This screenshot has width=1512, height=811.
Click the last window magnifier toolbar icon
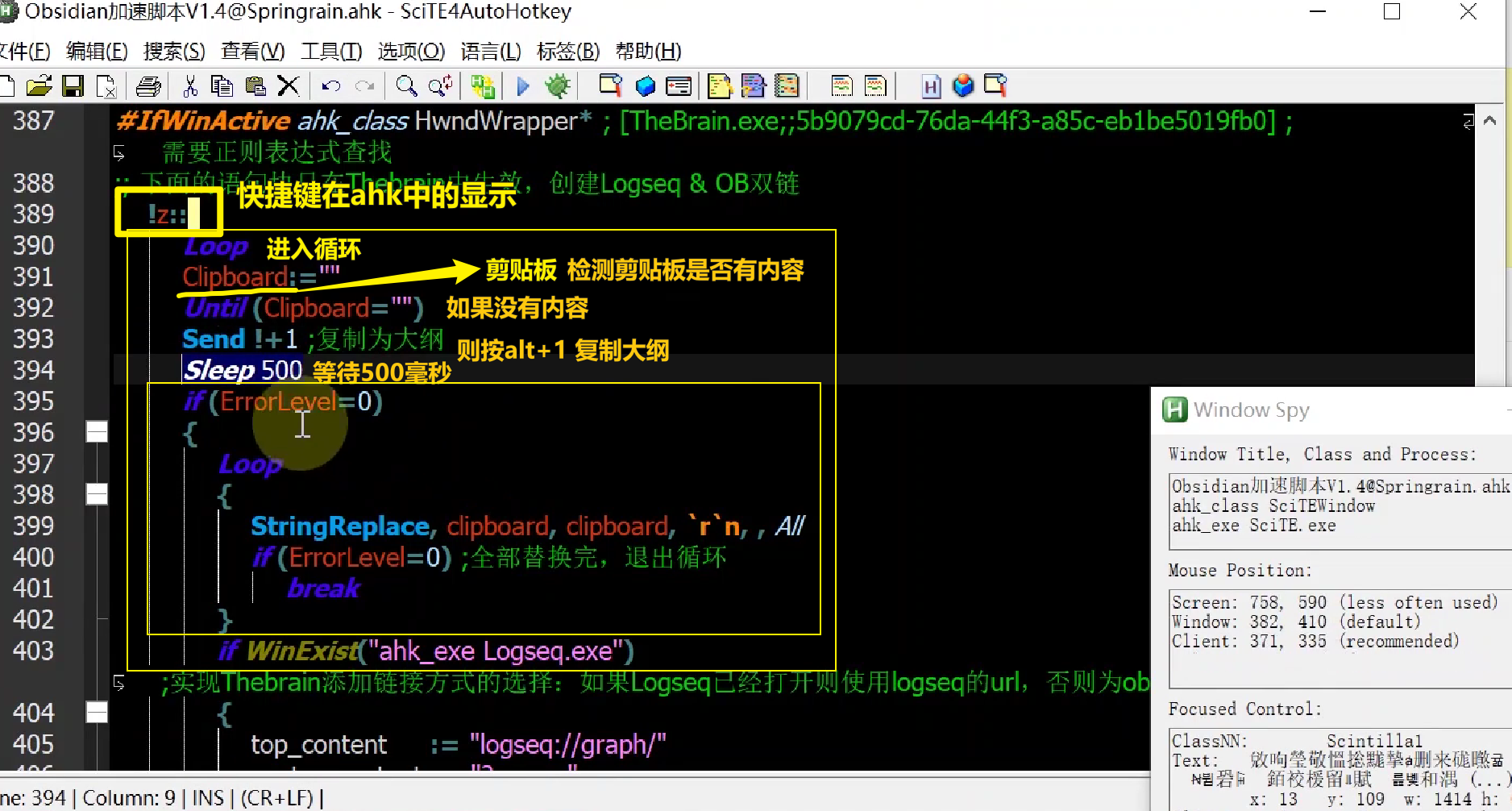tap(996, 85)
